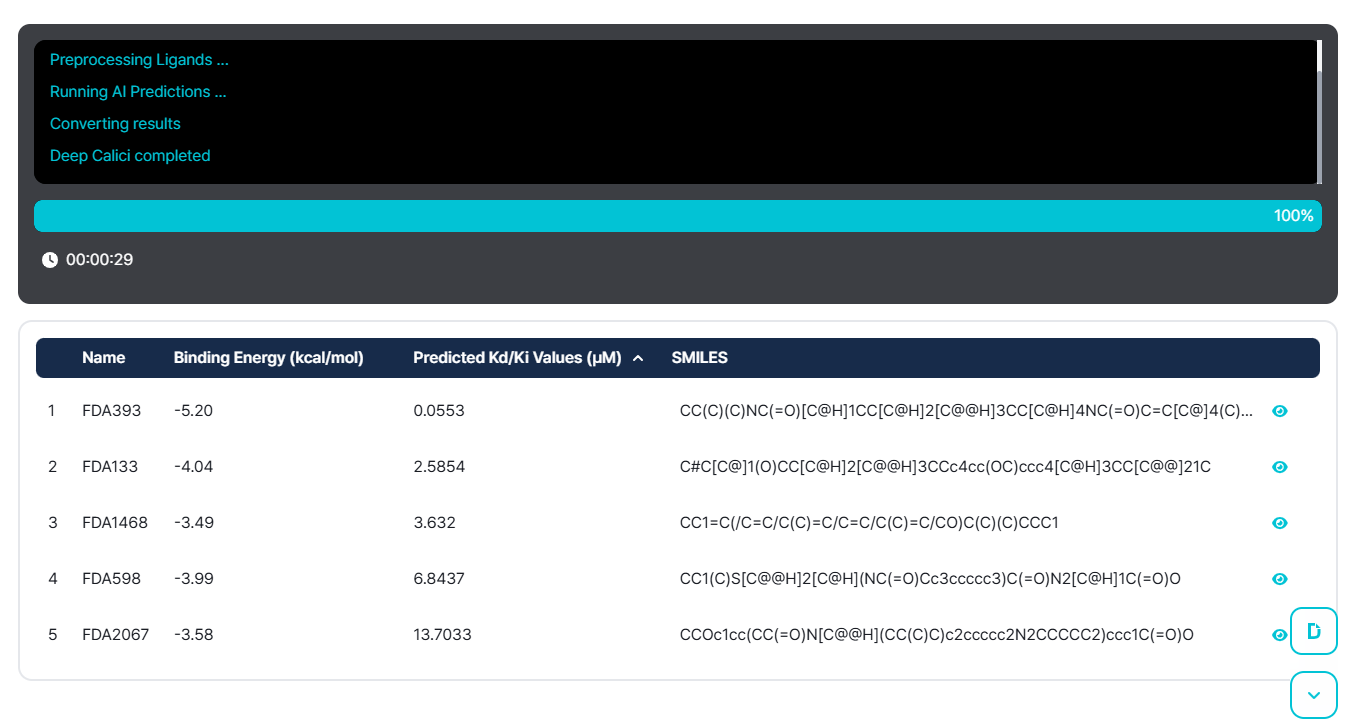Click the FDA2067 name cell
Screen dimensions: 1355x726
tap(115, 635)
